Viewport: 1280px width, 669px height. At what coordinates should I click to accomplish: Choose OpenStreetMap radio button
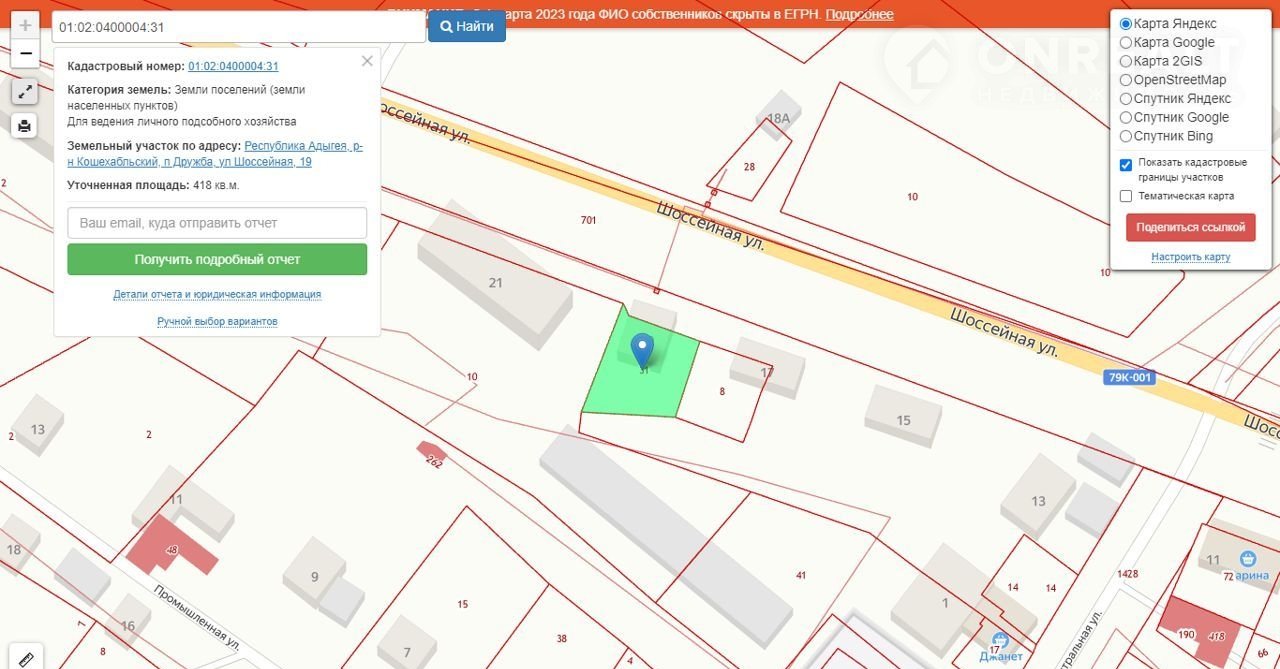(x=1126, y=80)
